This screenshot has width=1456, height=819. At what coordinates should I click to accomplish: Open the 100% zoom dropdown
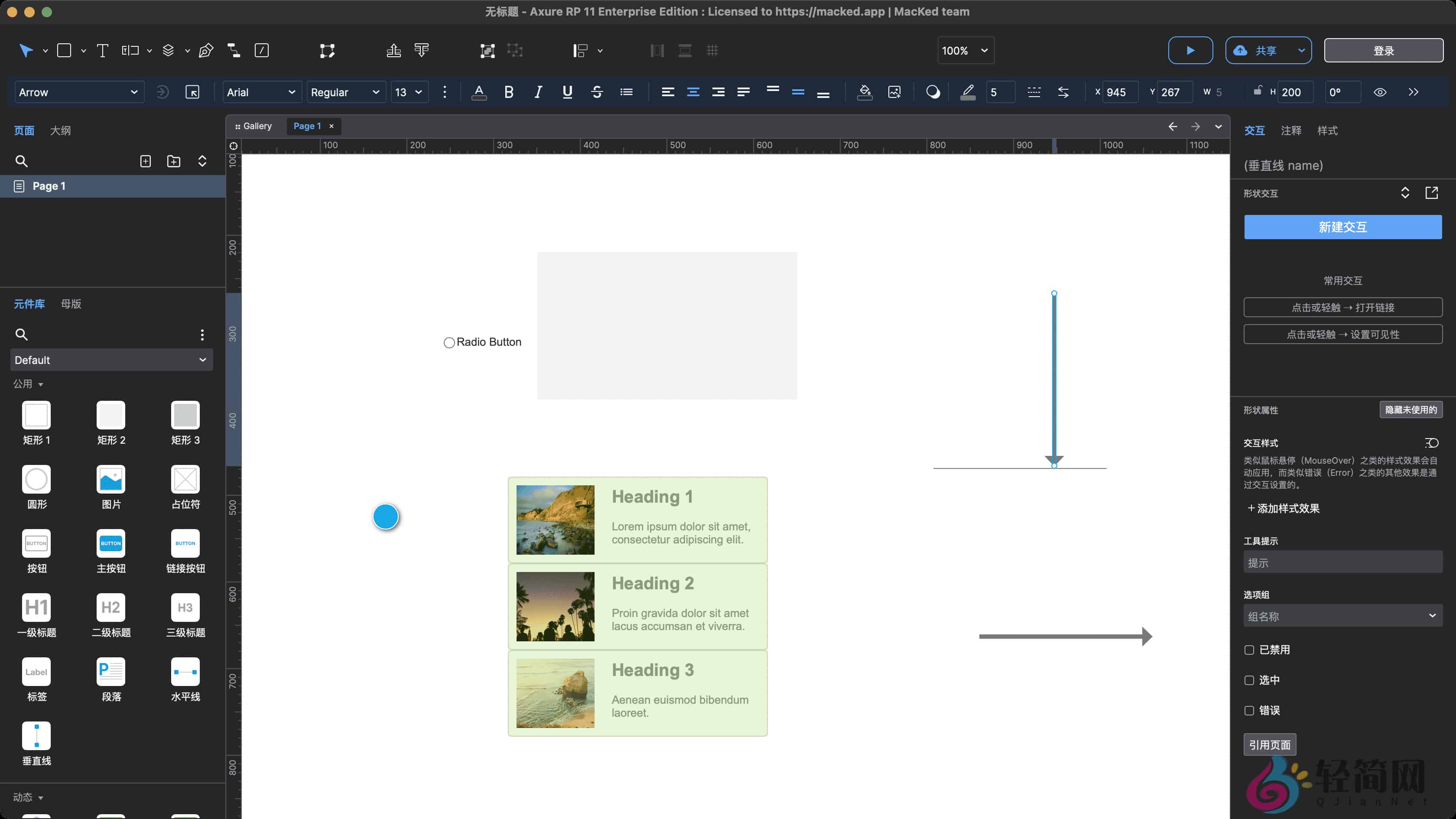[965, 51]
